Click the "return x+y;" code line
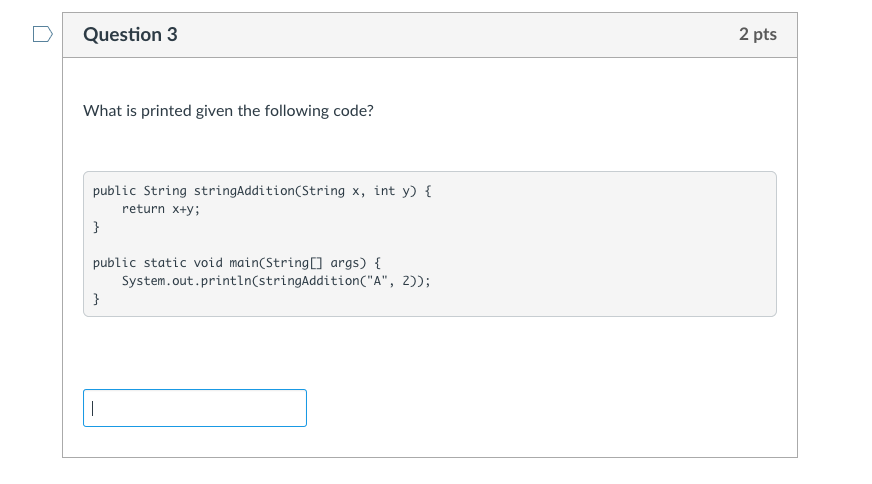The image size is (872, 484). (161, 209)
